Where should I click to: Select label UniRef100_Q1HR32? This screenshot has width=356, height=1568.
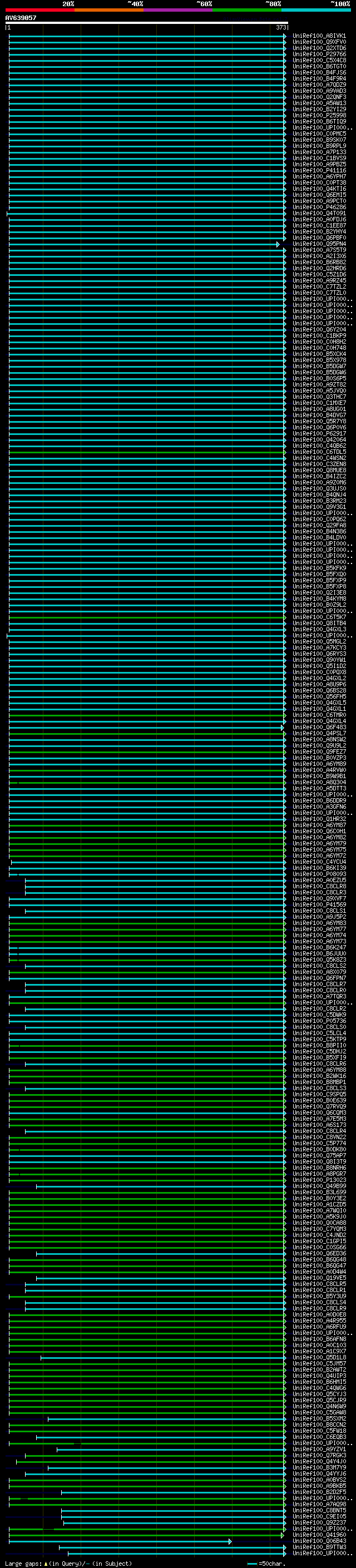pos(319,819)
